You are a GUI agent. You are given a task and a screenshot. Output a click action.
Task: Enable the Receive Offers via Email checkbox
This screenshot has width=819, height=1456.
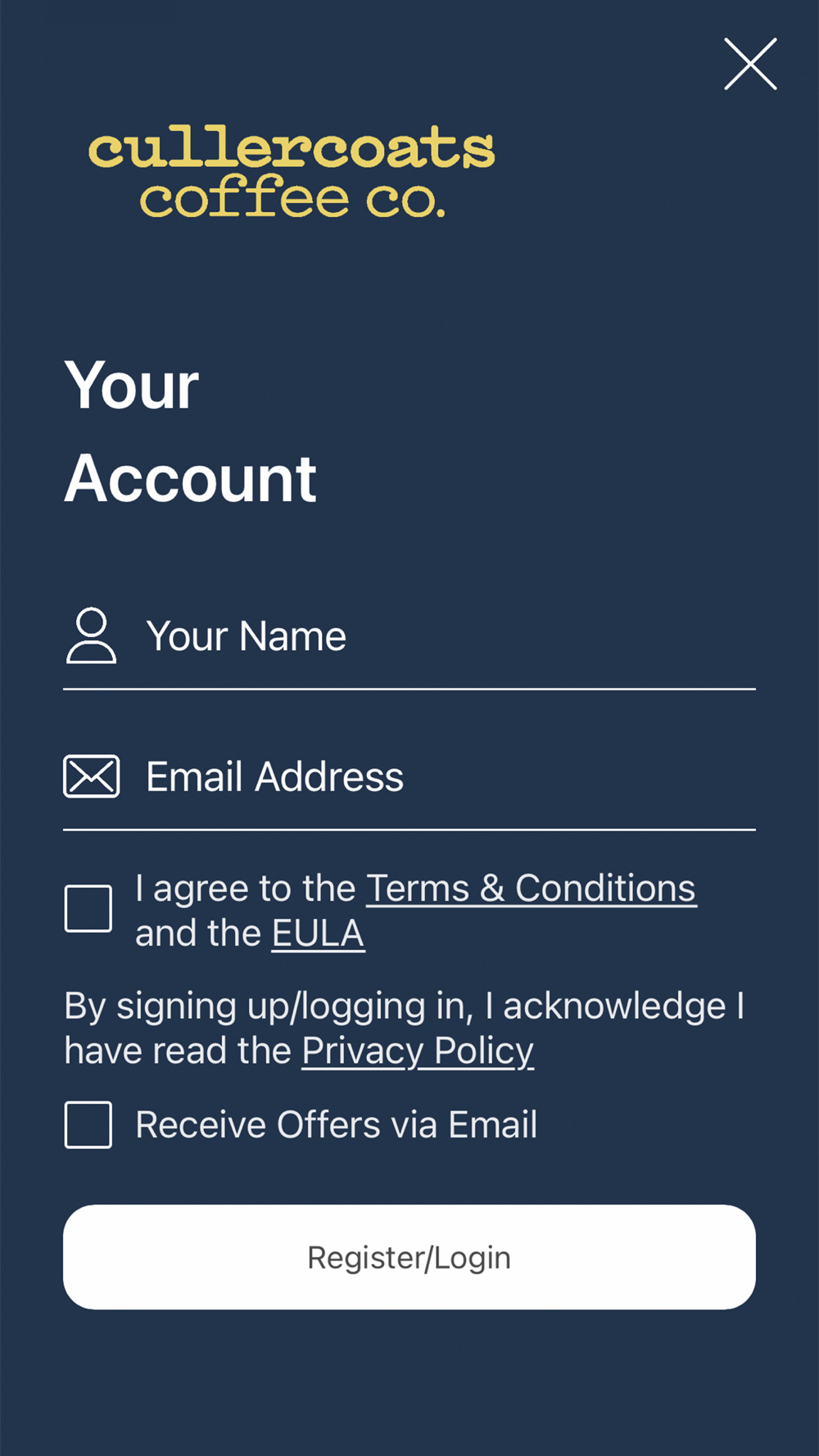coord(88,1124)
